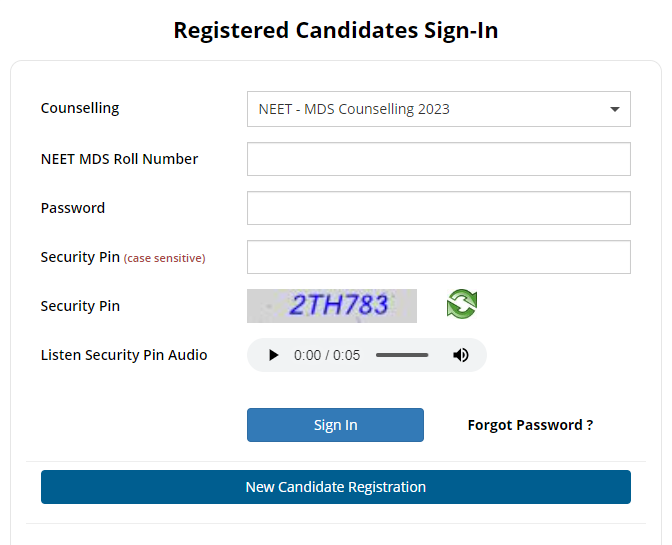Click the Counselling field label

click(80, 108)
